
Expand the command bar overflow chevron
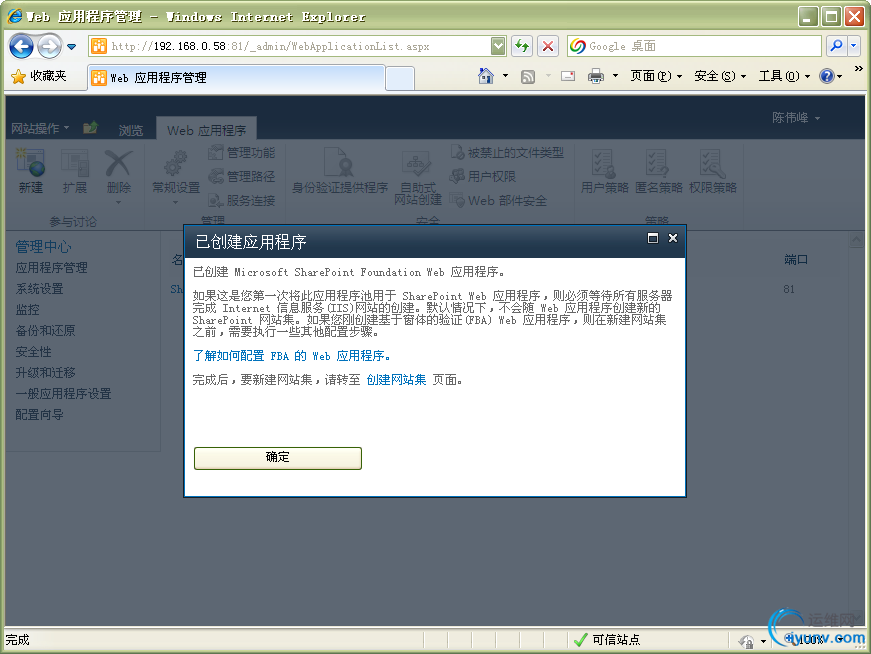pos(859,69)
